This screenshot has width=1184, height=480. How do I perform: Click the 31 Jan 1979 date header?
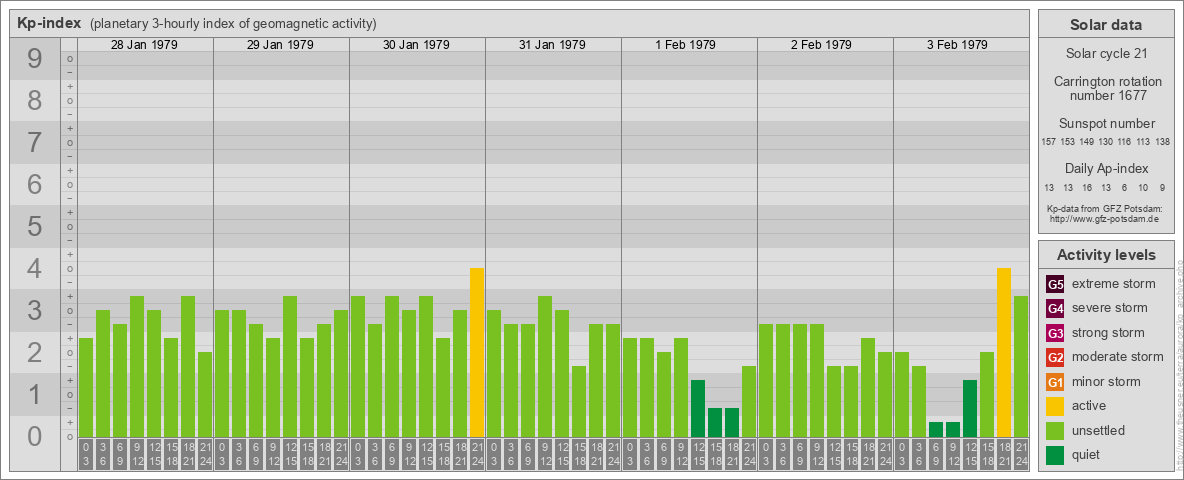click(552, 45)
